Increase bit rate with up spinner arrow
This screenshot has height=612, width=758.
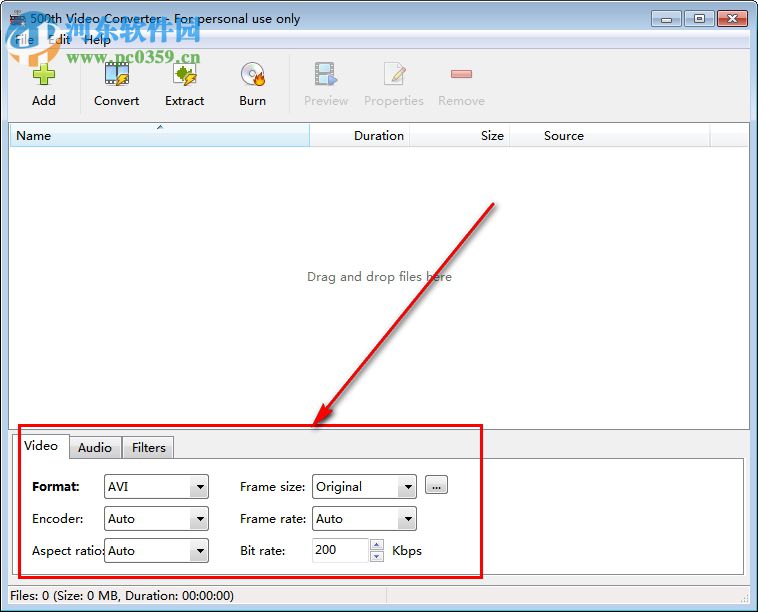point(377,544)
